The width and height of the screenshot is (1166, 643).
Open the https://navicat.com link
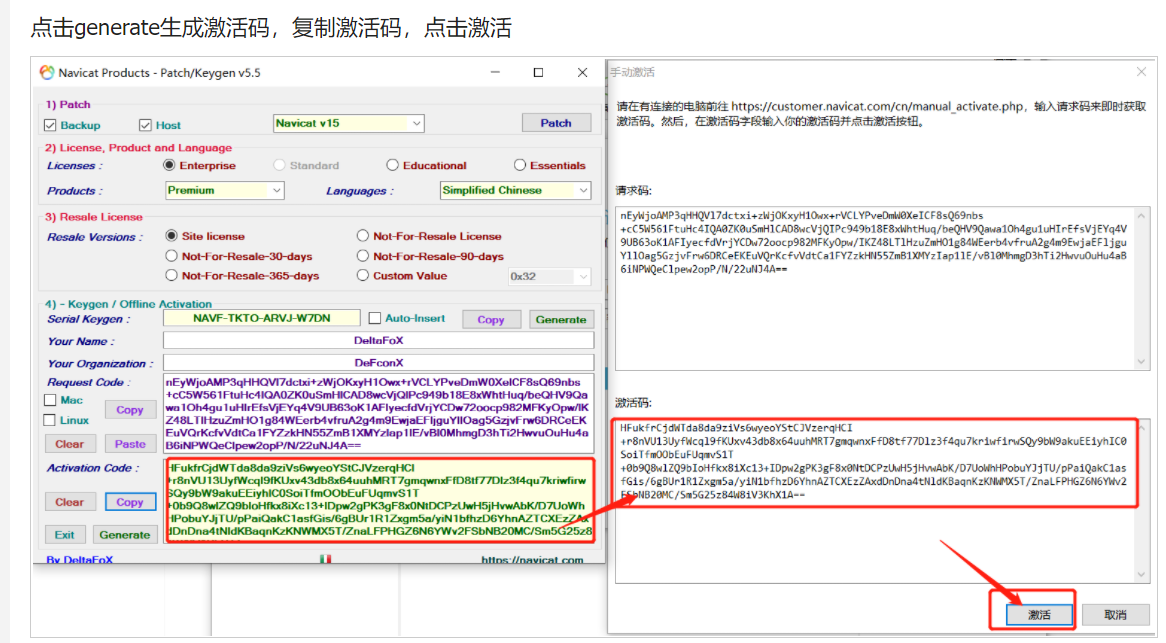click(x=532, y=560)
